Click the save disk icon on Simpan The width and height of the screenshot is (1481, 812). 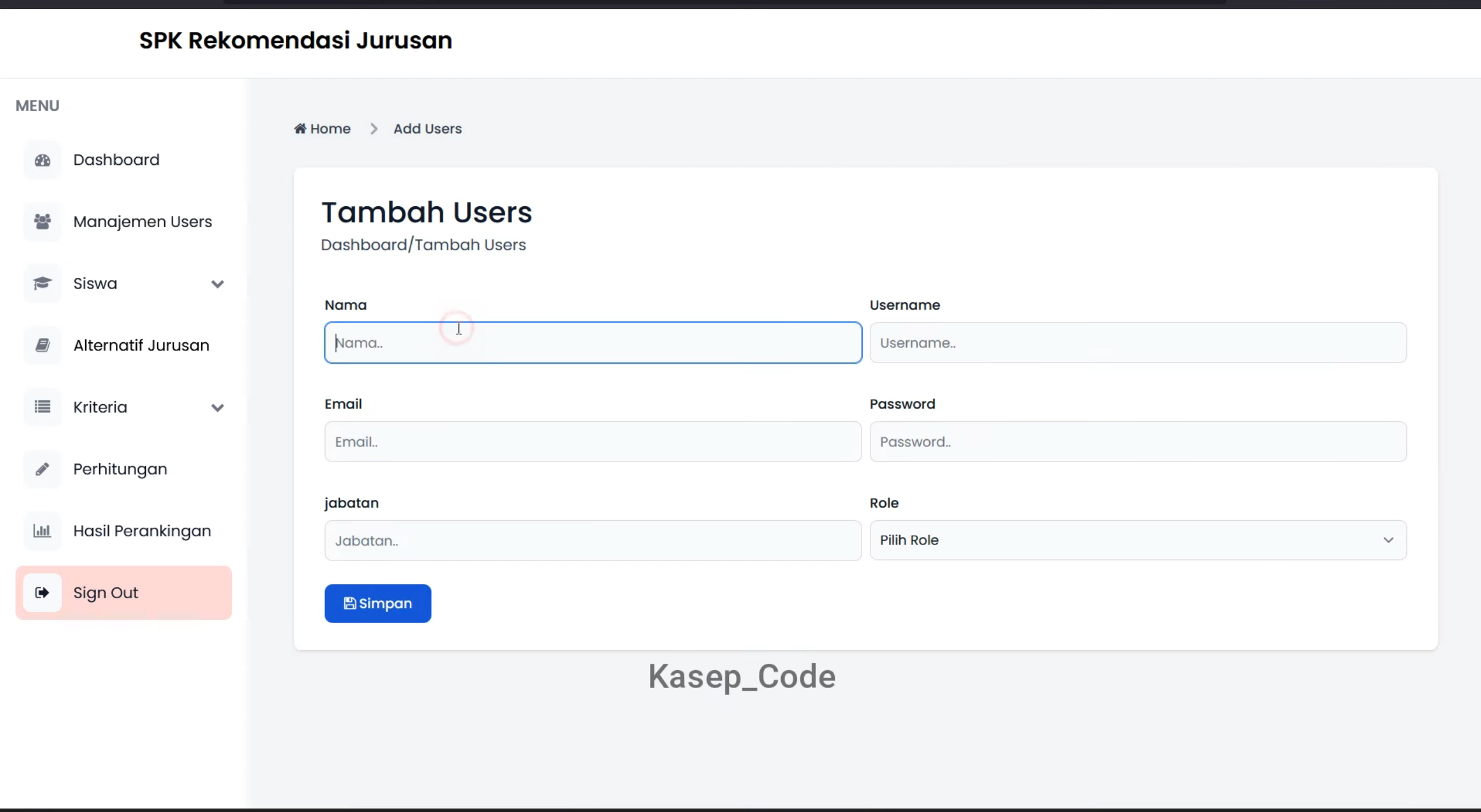click(349, 603)
